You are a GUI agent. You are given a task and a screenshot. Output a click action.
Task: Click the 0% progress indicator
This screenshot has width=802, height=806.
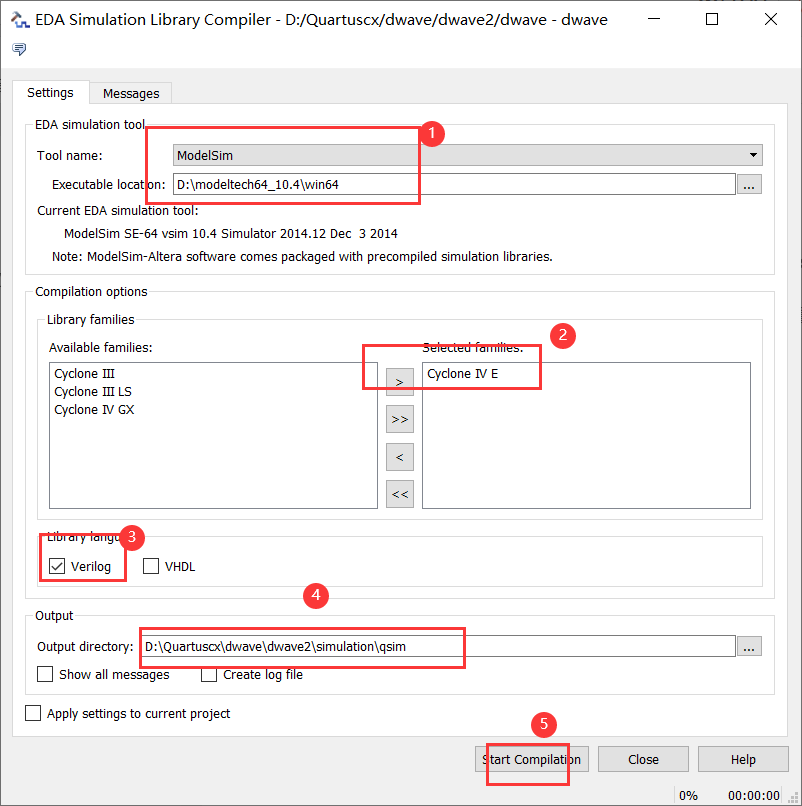pos(688,796)
